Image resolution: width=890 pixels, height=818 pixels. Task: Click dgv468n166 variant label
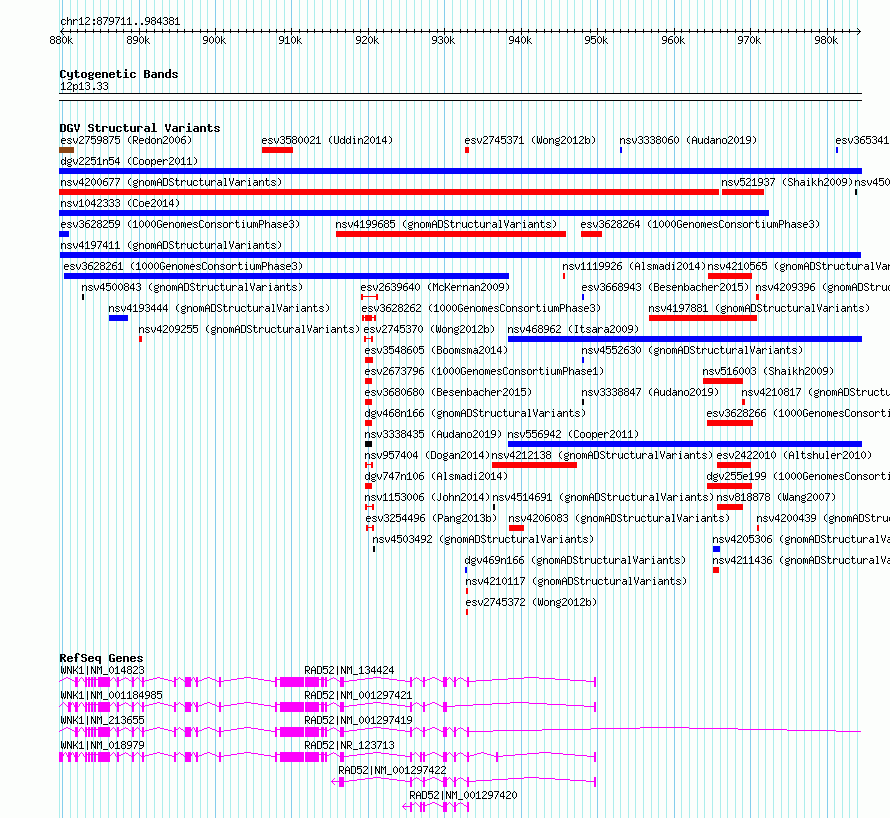475,413
